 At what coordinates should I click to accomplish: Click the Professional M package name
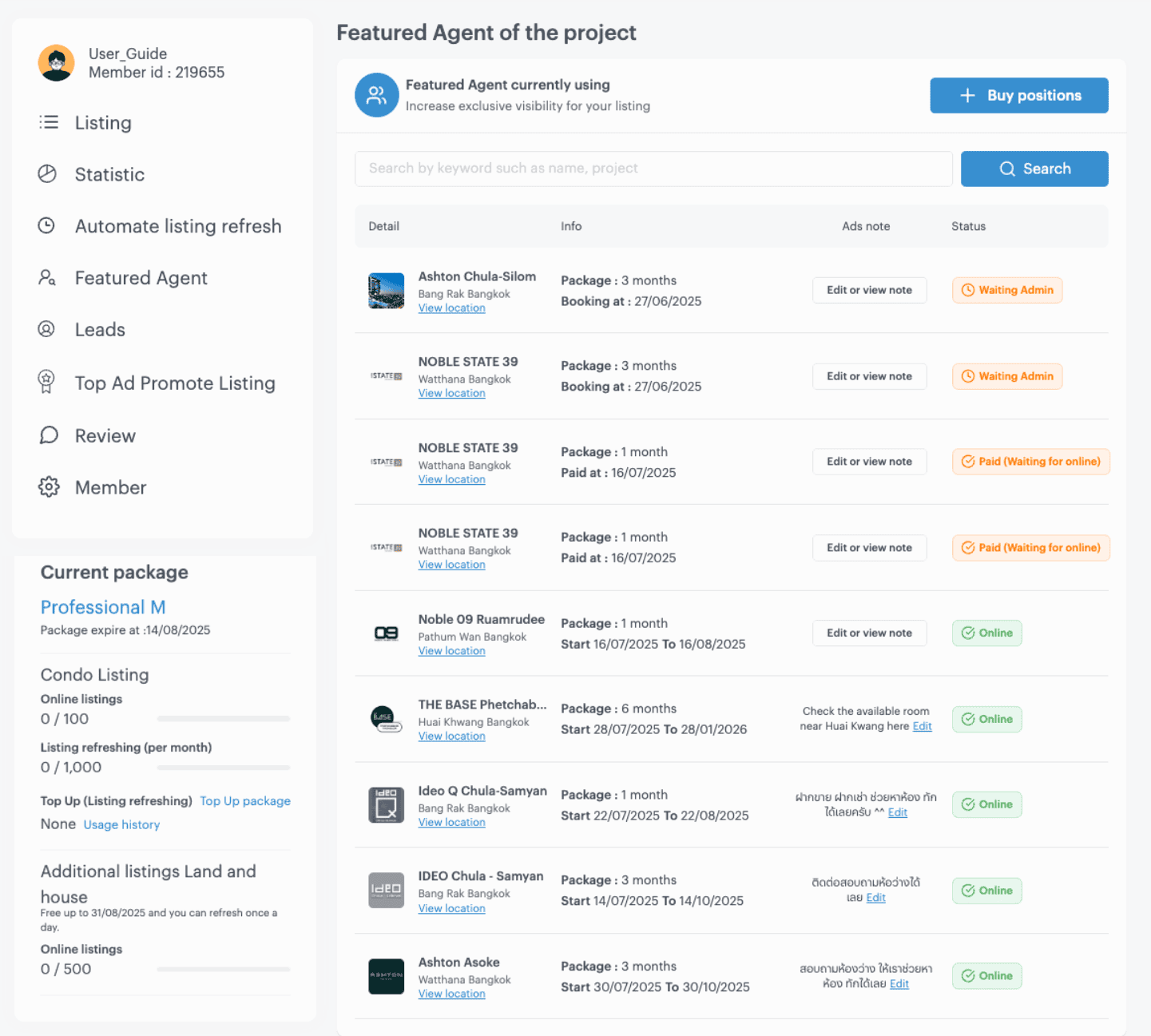(103, 607)
